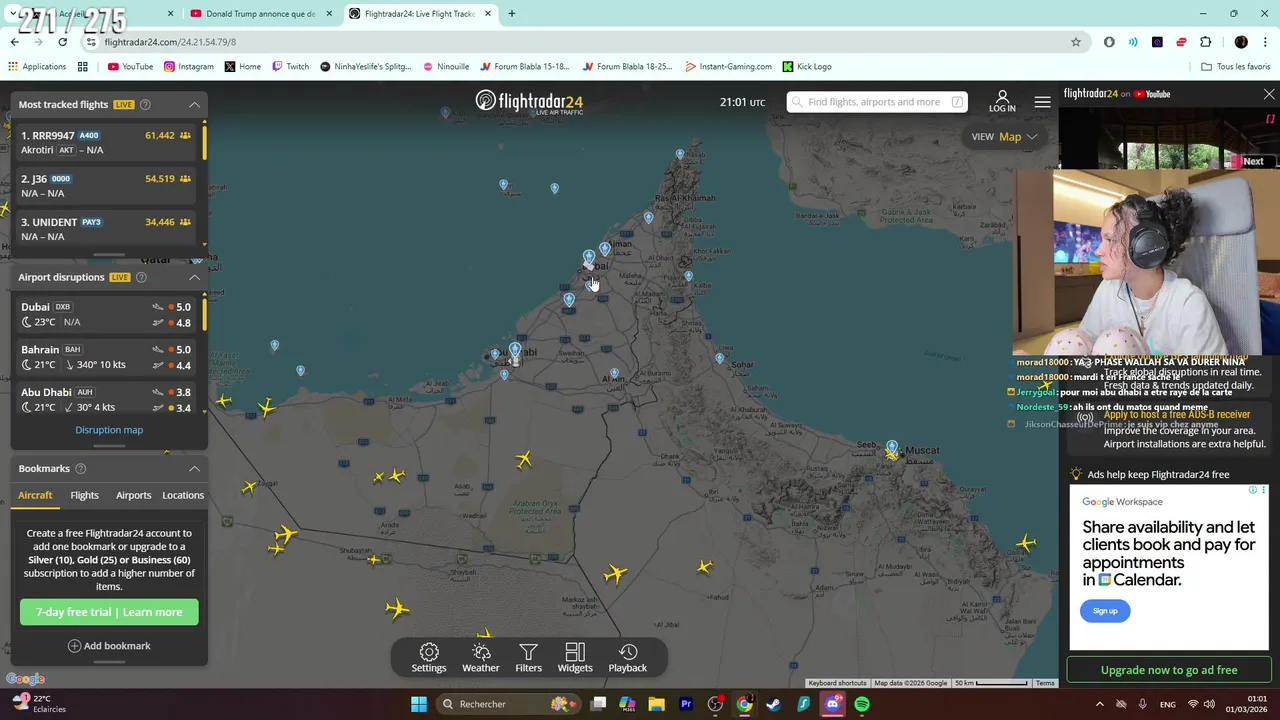Click Keyboard shortcuts on the map footer
Viewport: 1280px width, 720px height.
click(x=837, y=683)
